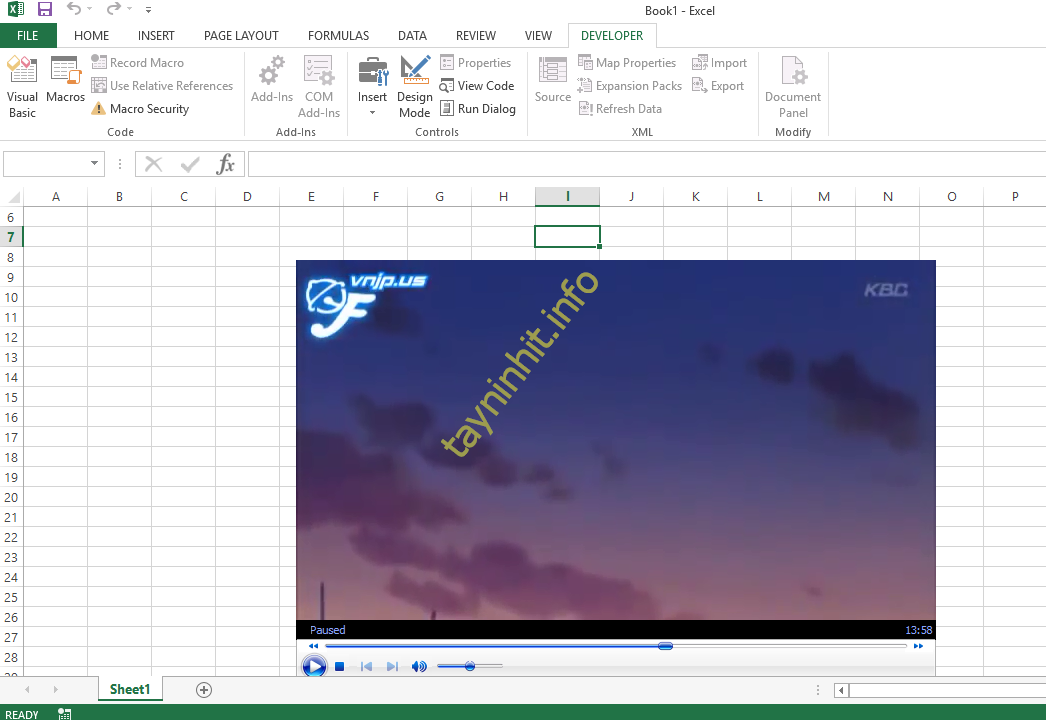Select the Sheet1 worksheet tab
1046x720 pixels.
click(x=130, y=689)
